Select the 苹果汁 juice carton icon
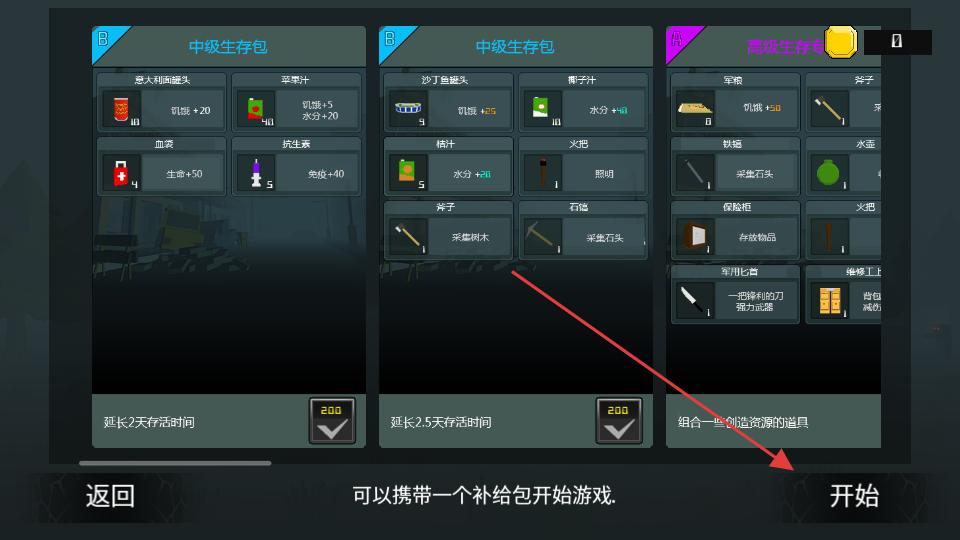This screenshot has height=540, width=960. point(255,109)
